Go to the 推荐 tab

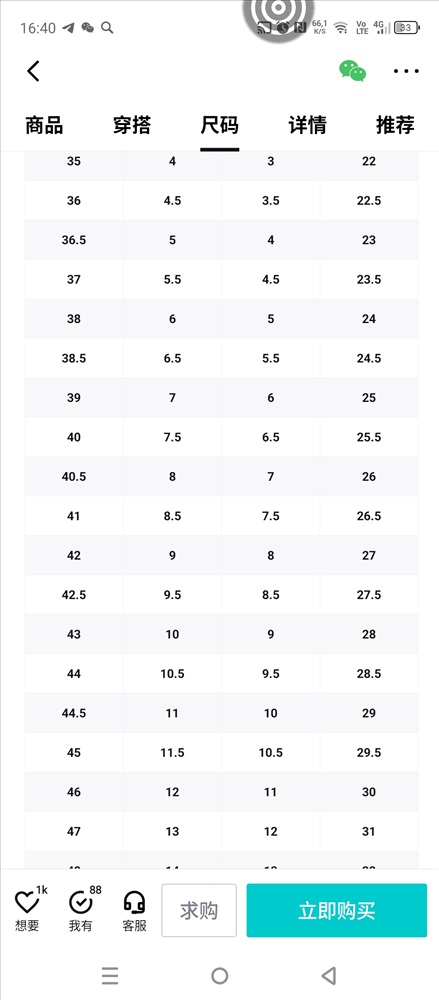coord(395,125)
